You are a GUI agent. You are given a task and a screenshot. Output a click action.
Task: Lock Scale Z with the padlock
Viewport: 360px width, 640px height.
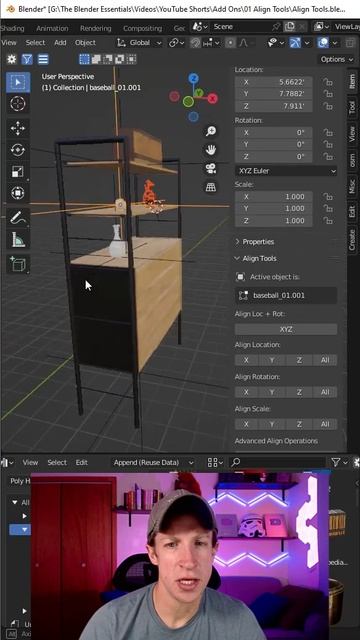pos(327,221)
